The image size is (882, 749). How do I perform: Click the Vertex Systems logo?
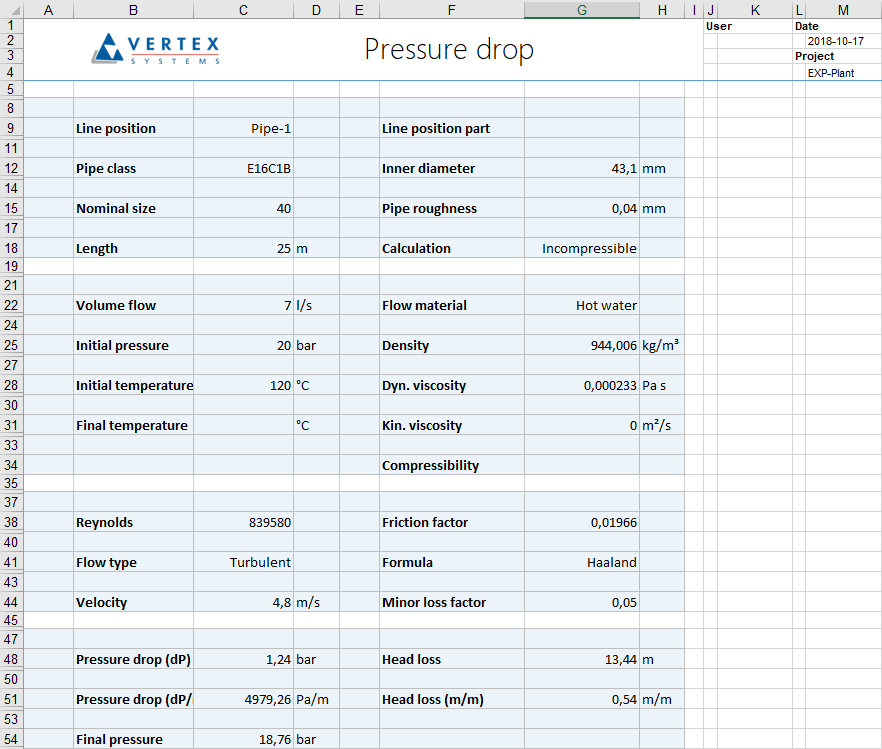[x=155, y=48]
